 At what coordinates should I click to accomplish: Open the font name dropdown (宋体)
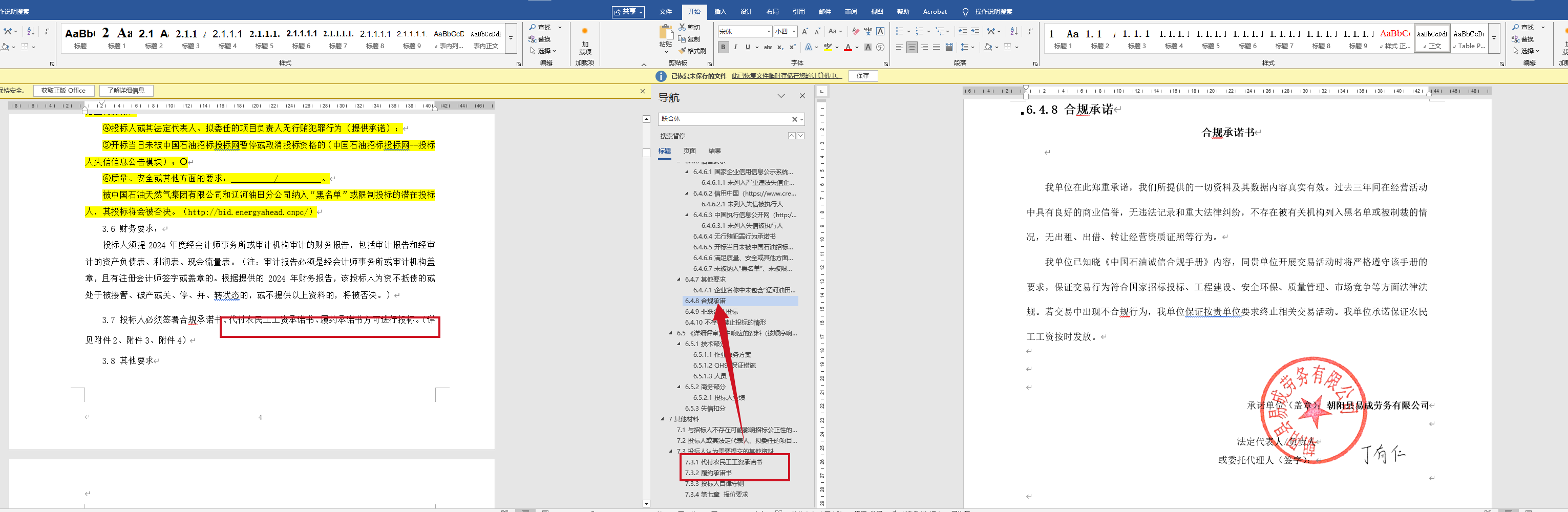click(x=769, y=31)
